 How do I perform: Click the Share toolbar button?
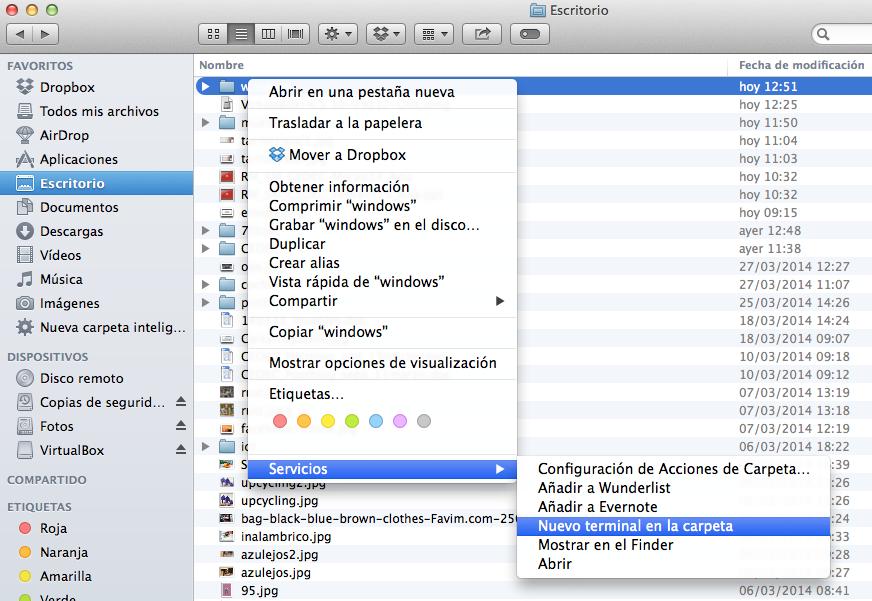(483, 34)
